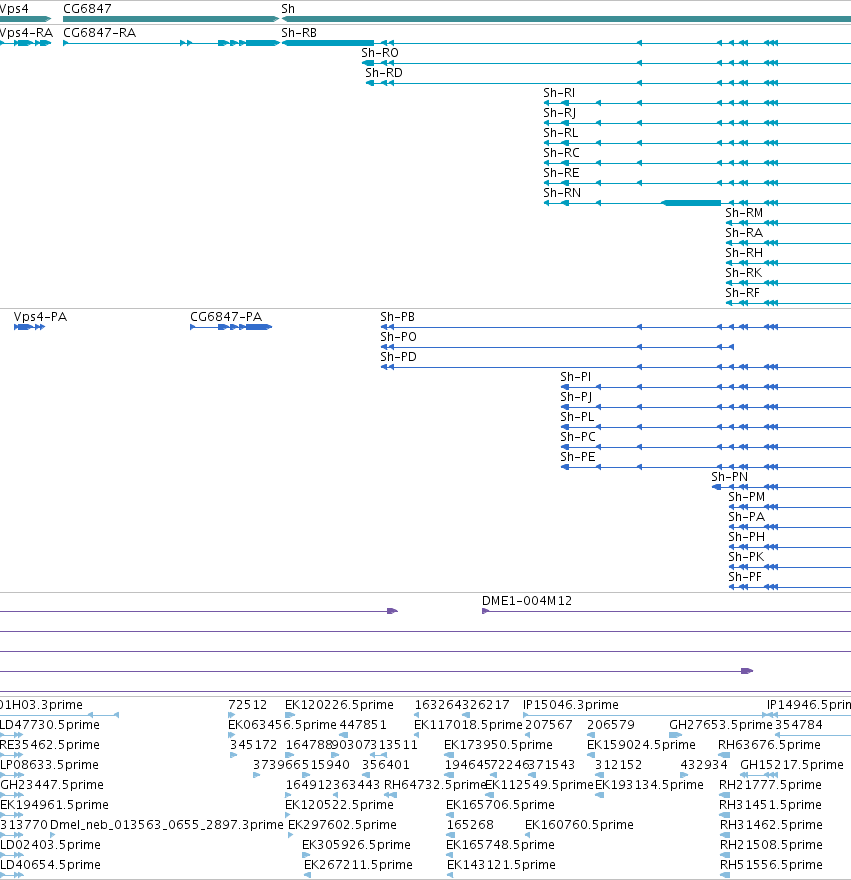Viewport: 851px width, 880px height.
Task: Click EST Dmel_neb_013563_0655_2897.3prime
Action: tap(167, 825)
